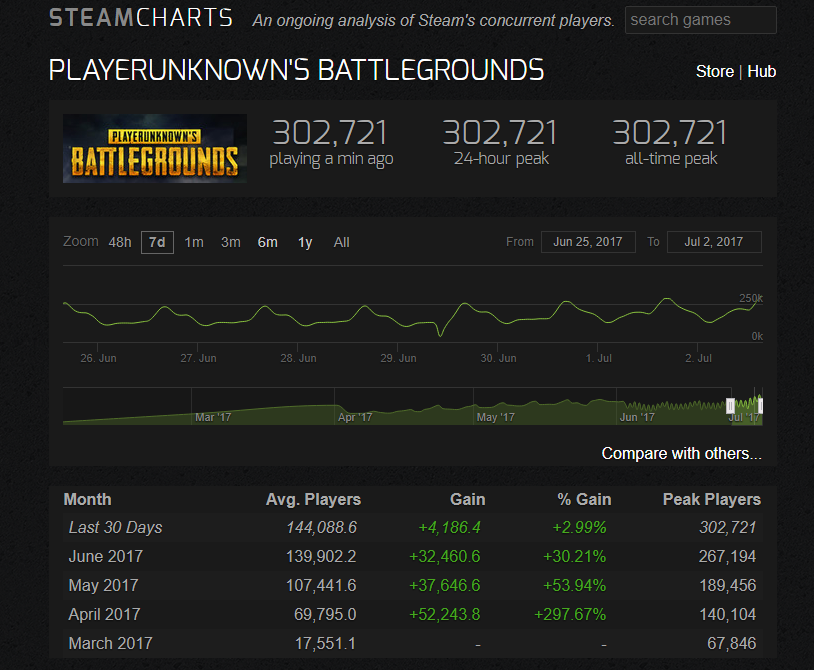This screenshot has height=670, width=814.
Task: Click May '17 in the navigator timeline
Action: click(495, 417)
